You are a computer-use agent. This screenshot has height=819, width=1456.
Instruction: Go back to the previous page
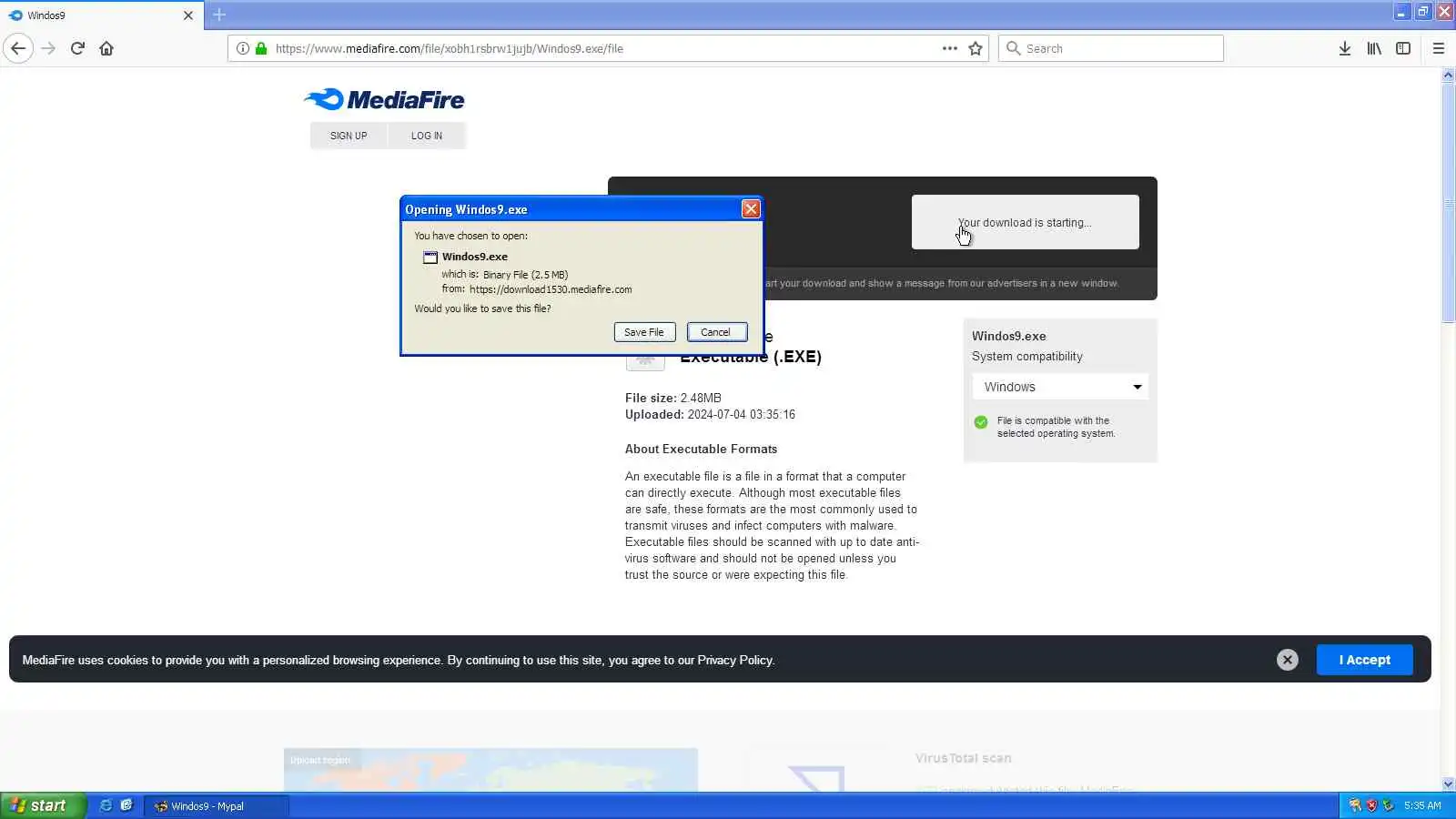coord(18,48)
